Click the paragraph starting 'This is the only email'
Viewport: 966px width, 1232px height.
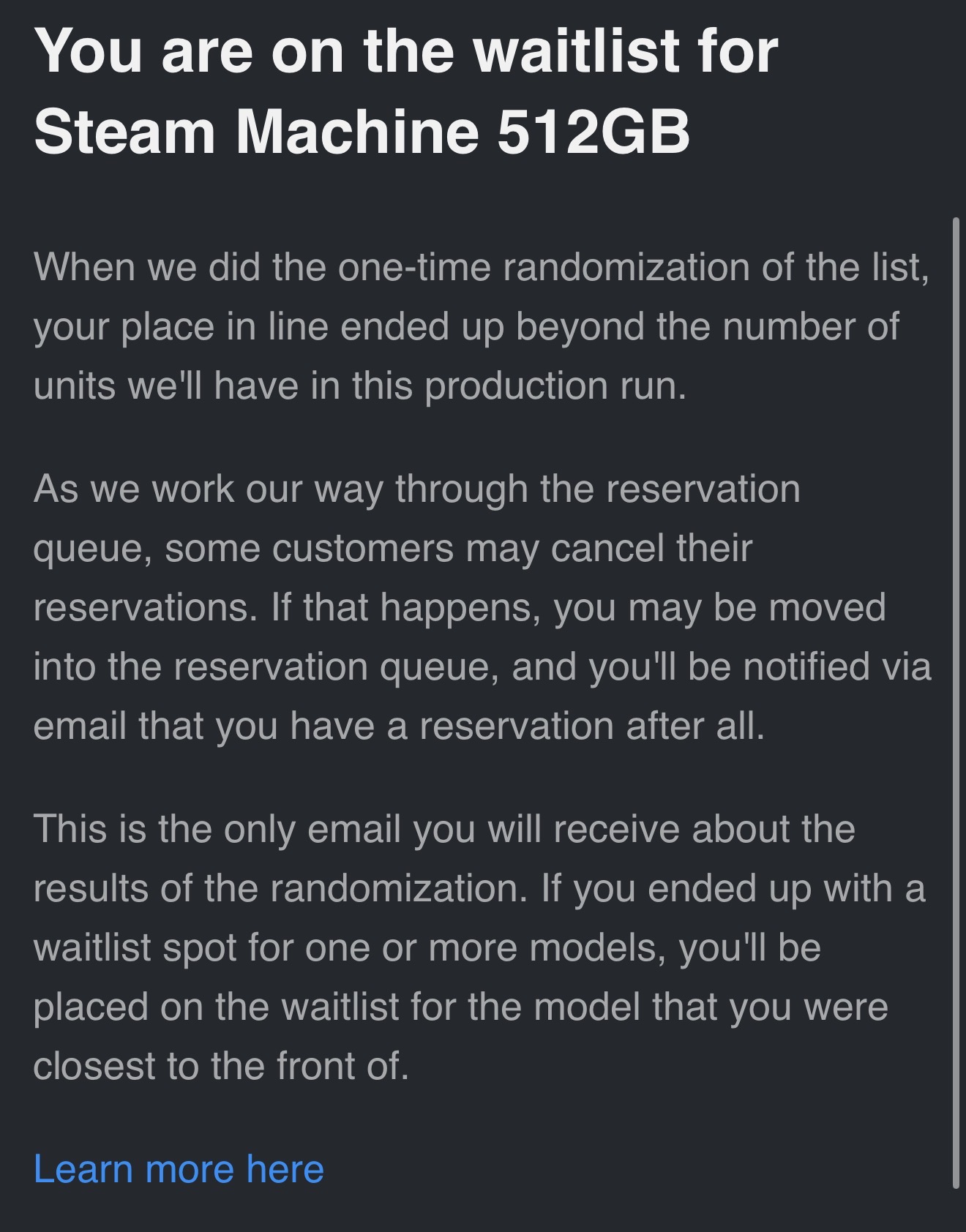tap(479, 947)
